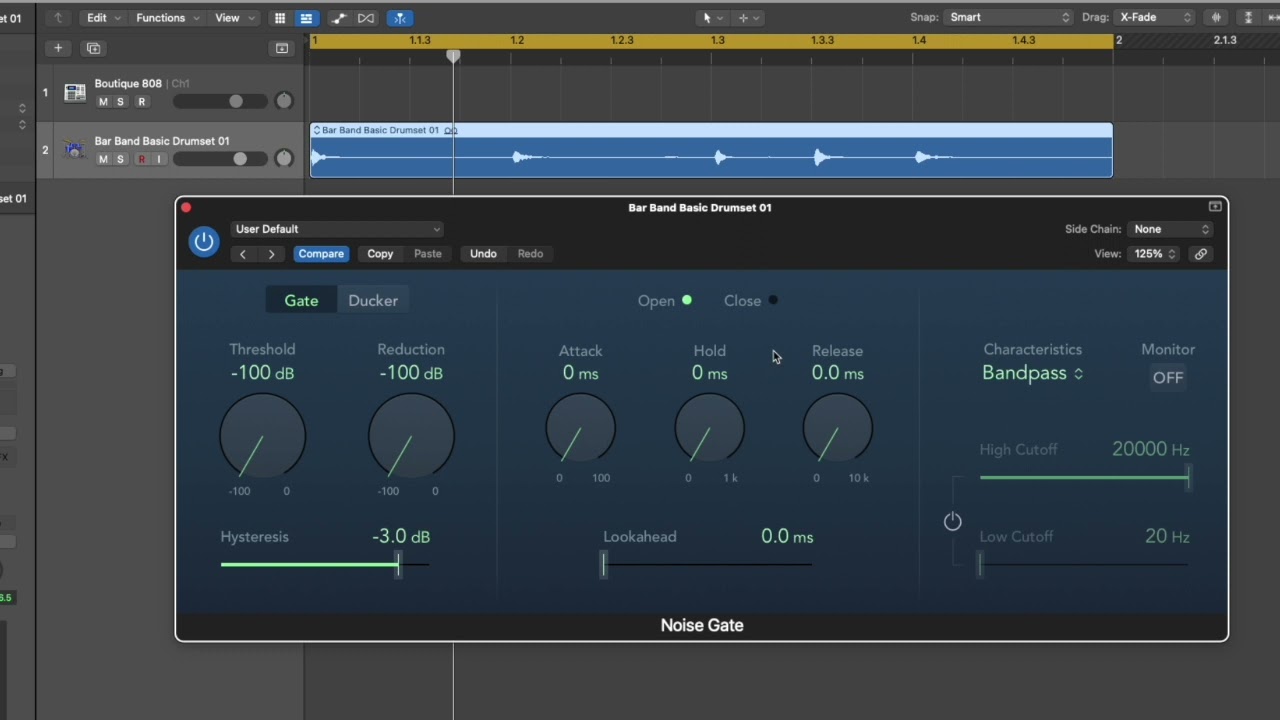Solo the Boutique 808 track
Image resolution: width=1280 pixels, height=720 pixels.
[x=121, y=102]
